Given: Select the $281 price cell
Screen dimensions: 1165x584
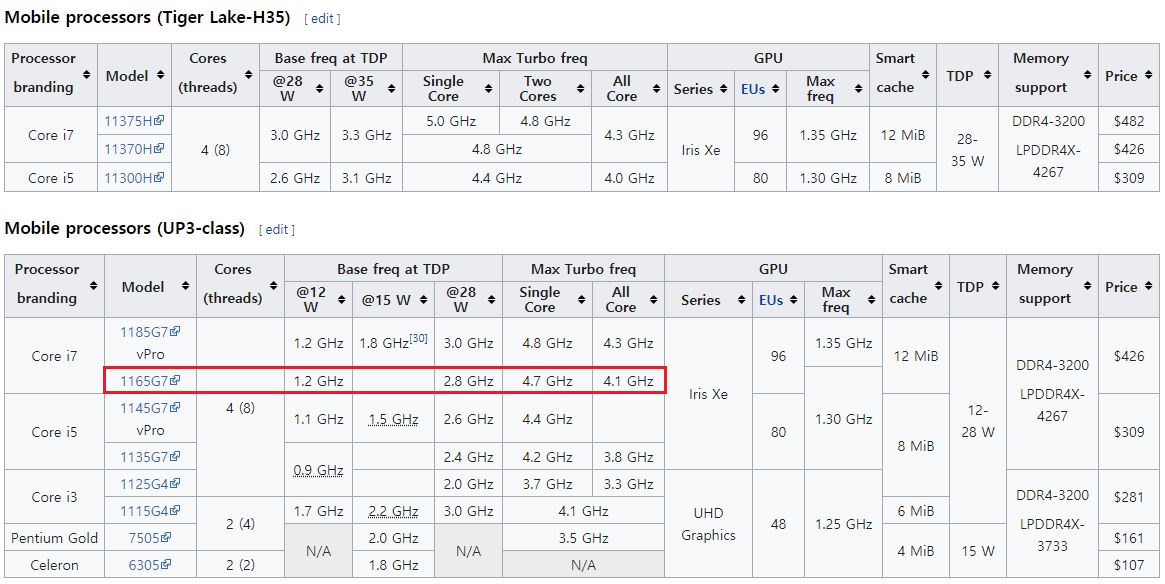Looking at the screenshot, I should [x=1129, y=496].
